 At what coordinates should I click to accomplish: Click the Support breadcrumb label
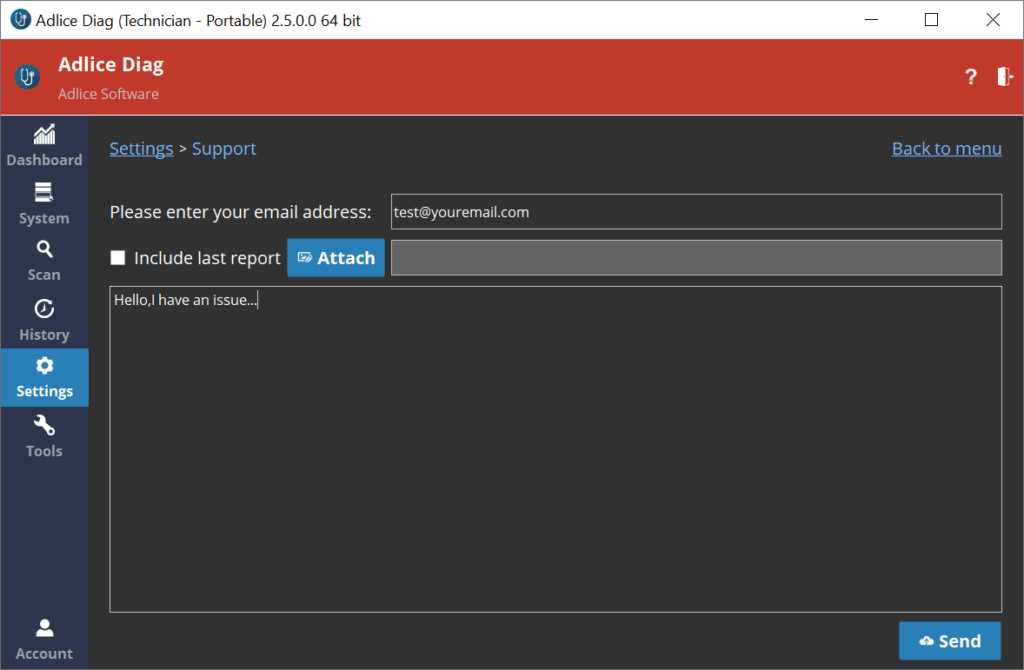pyautogui.click(x=224, y=149)
